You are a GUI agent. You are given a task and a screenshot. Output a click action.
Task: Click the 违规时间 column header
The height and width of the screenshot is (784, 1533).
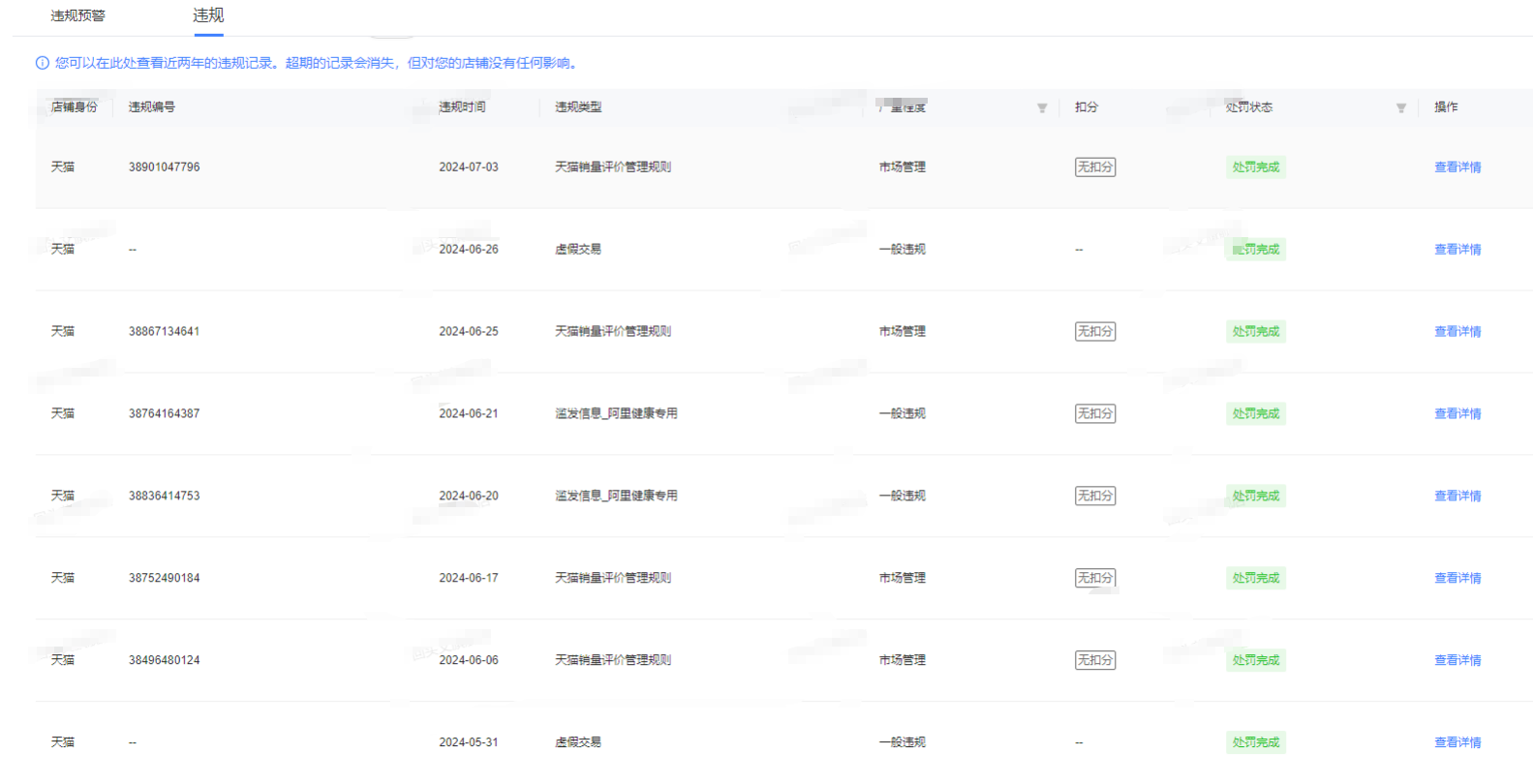[x=462, y=107]
